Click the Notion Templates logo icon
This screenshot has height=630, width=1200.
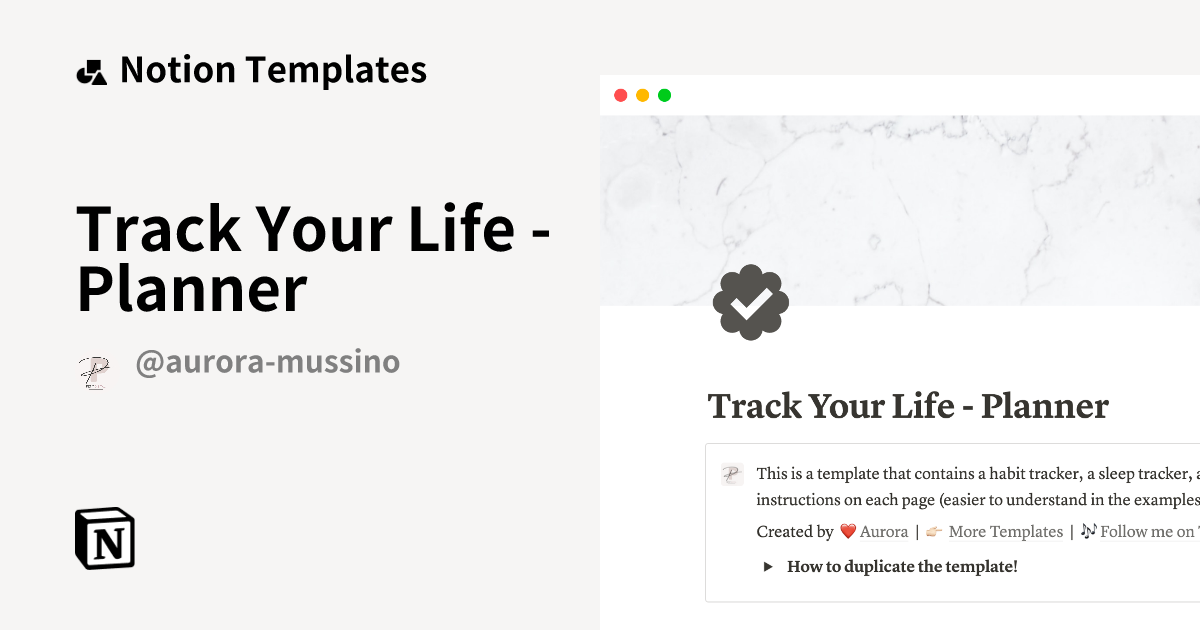pos(92,69)
